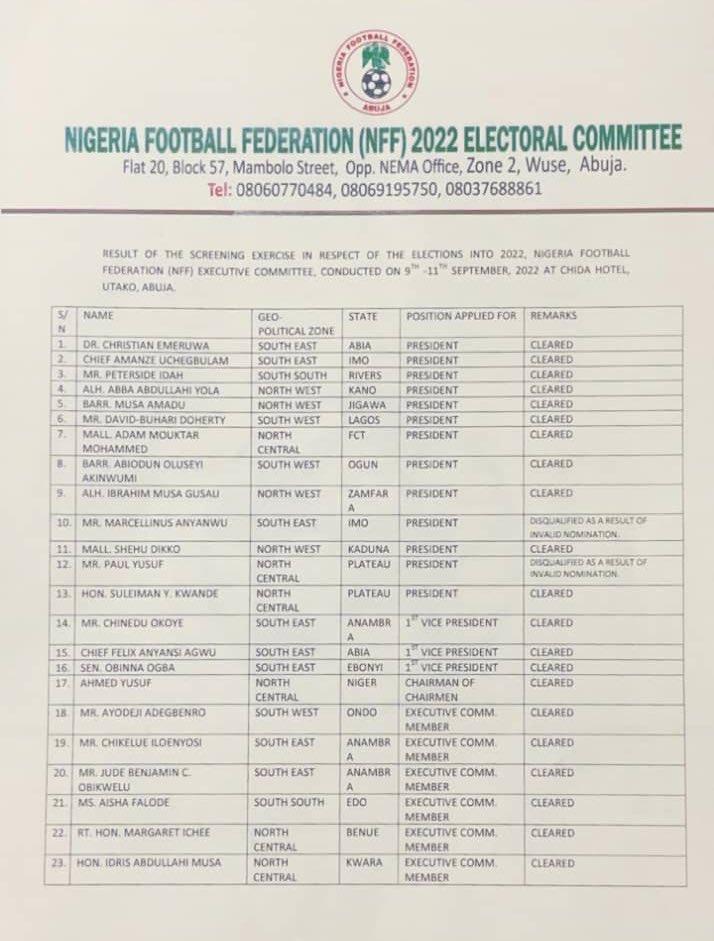Screen dimensions: 714x941
Task: Select the Sen. Obinna Ogba name cell
Action: [x=127, y=668]
